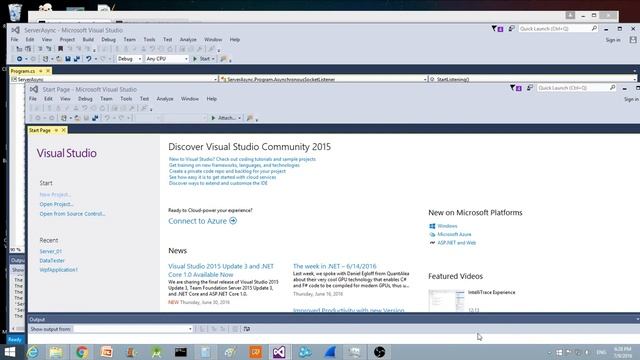The width and height of the screenshot is (640, 360).
Task: Open Tools menu in Start Page window
Action: pos(126,99)
